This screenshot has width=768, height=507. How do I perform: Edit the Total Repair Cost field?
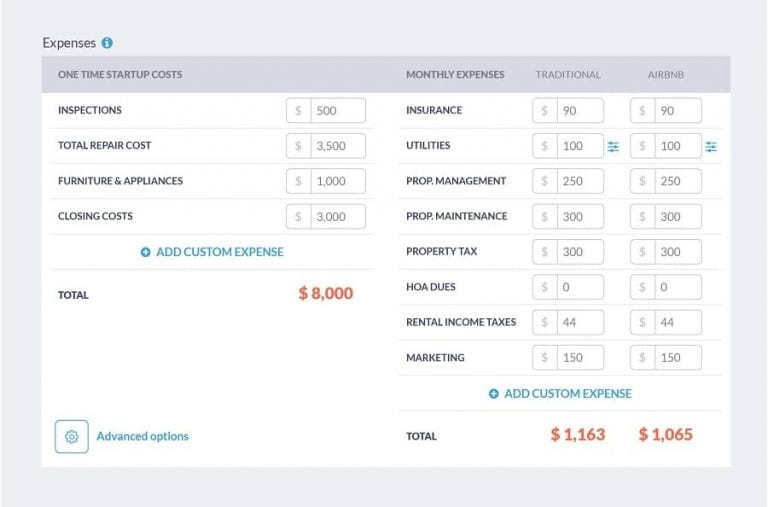coord(337,146)
